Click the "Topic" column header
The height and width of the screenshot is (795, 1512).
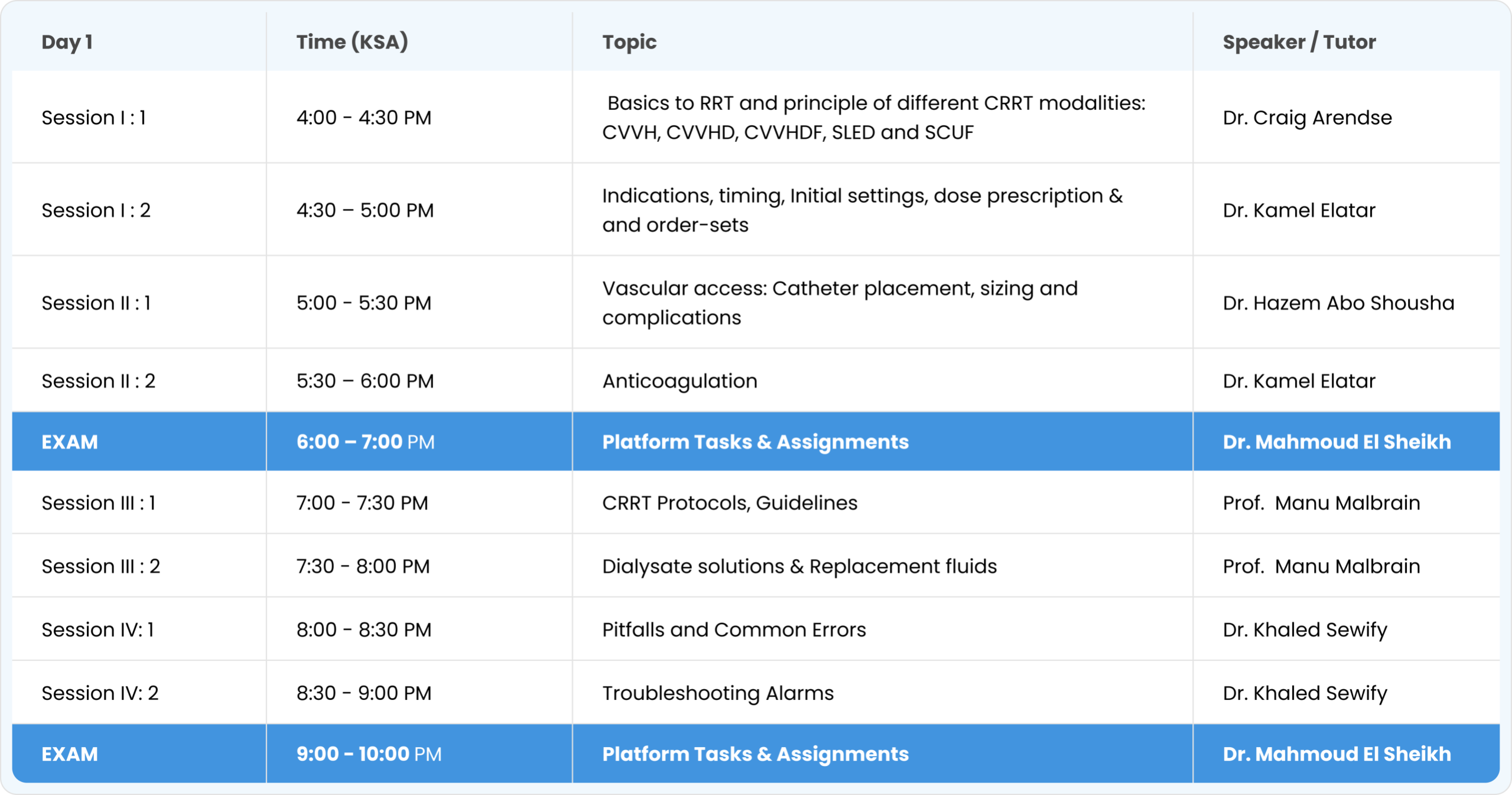629,42
